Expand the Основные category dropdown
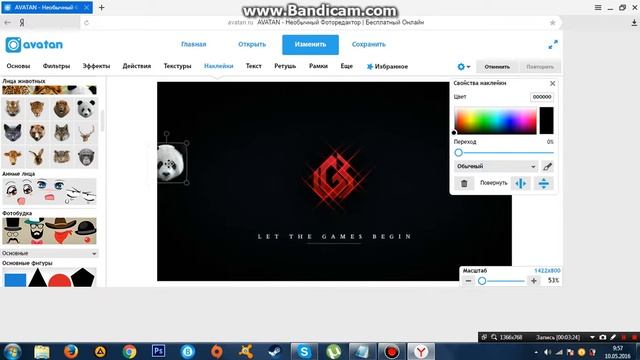The width and height of the screenshot is (640, 360). (x=49, y=253)
